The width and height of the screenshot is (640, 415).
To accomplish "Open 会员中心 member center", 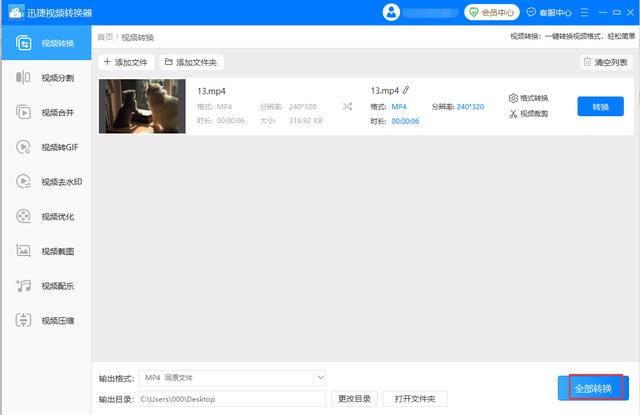I will pyautogui.click(x=491, y=13).
